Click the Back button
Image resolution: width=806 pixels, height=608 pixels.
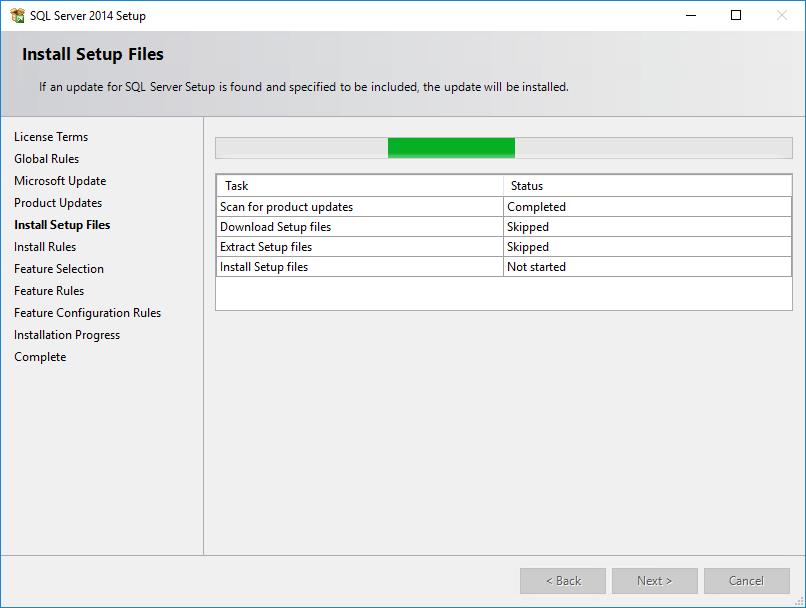tap(563, 581)
